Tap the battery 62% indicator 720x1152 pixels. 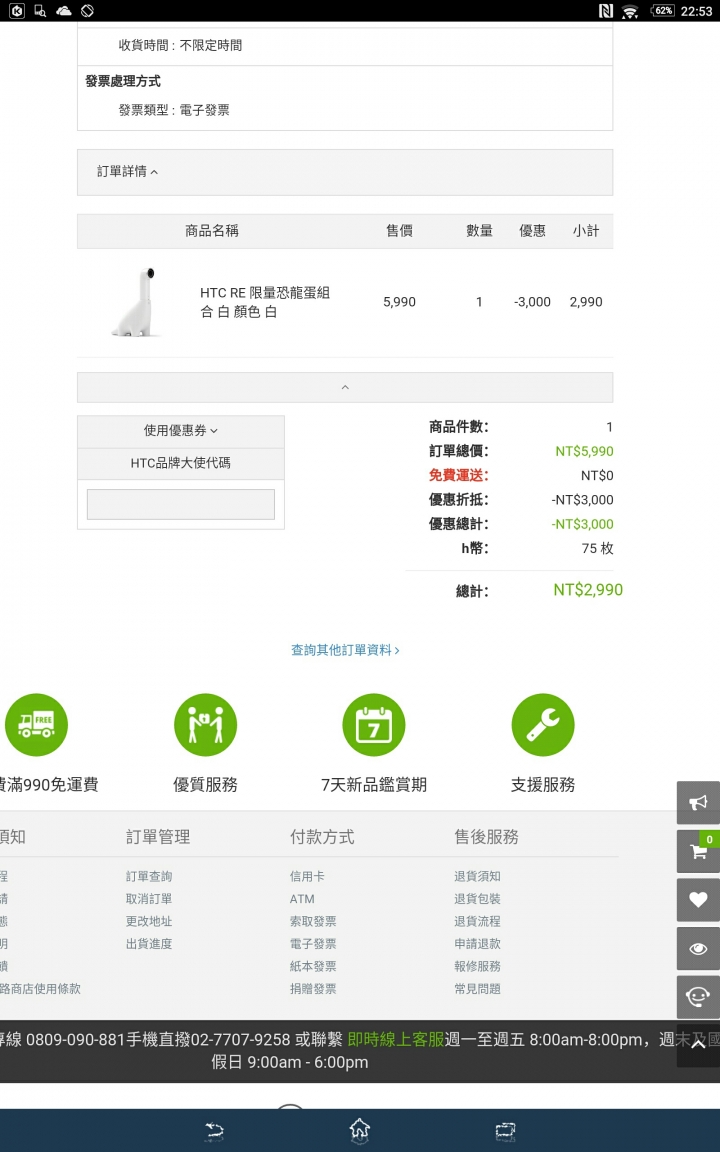(663, 11)
